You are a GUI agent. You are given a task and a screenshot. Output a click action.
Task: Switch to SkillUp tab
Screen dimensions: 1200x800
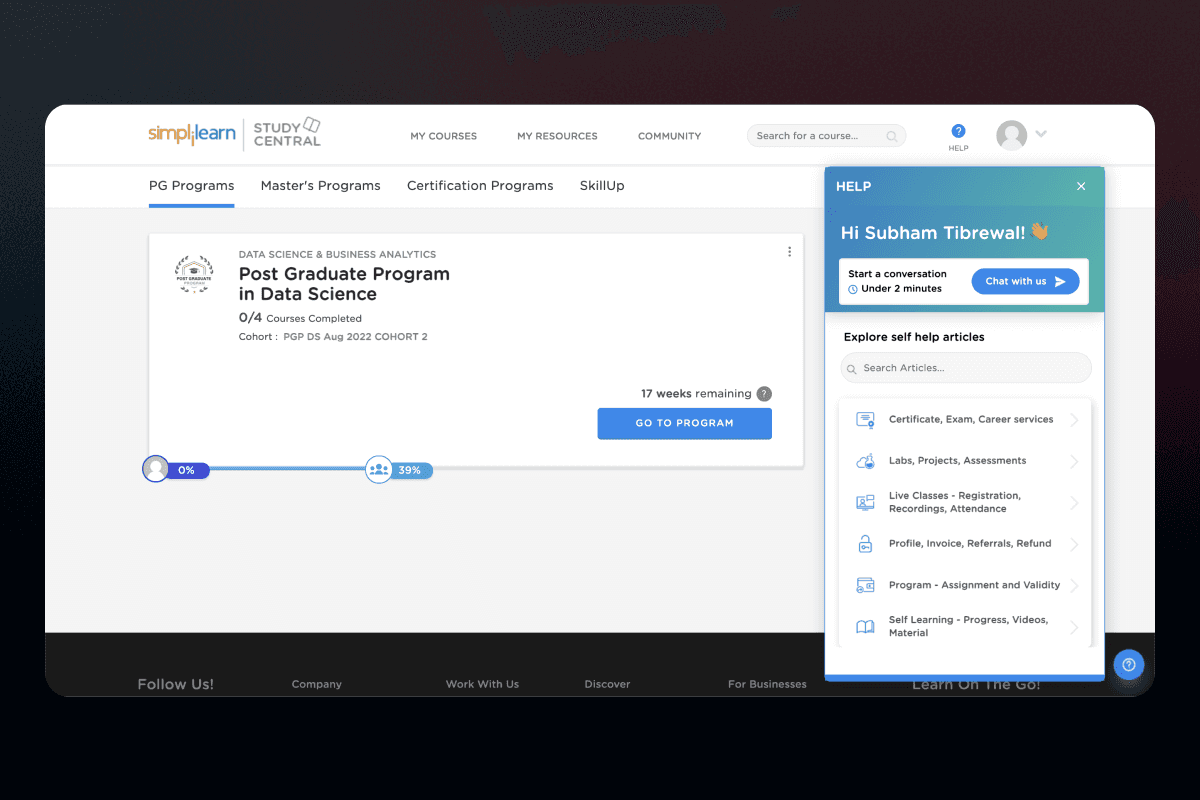click(x=602, y=186)
